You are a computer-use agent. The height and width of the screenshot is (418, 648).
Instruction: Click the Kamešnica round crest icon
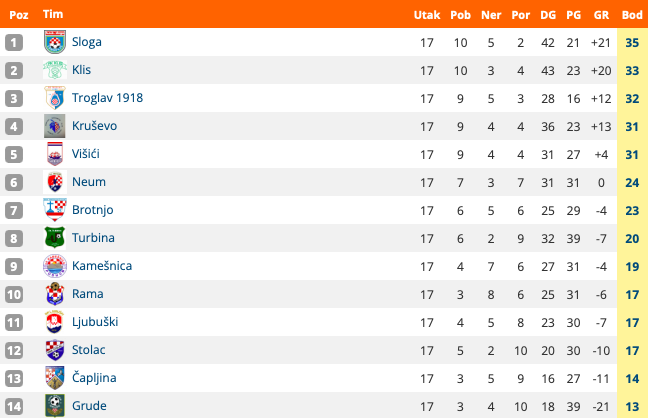pyautogui.click(x=55, y=266)
